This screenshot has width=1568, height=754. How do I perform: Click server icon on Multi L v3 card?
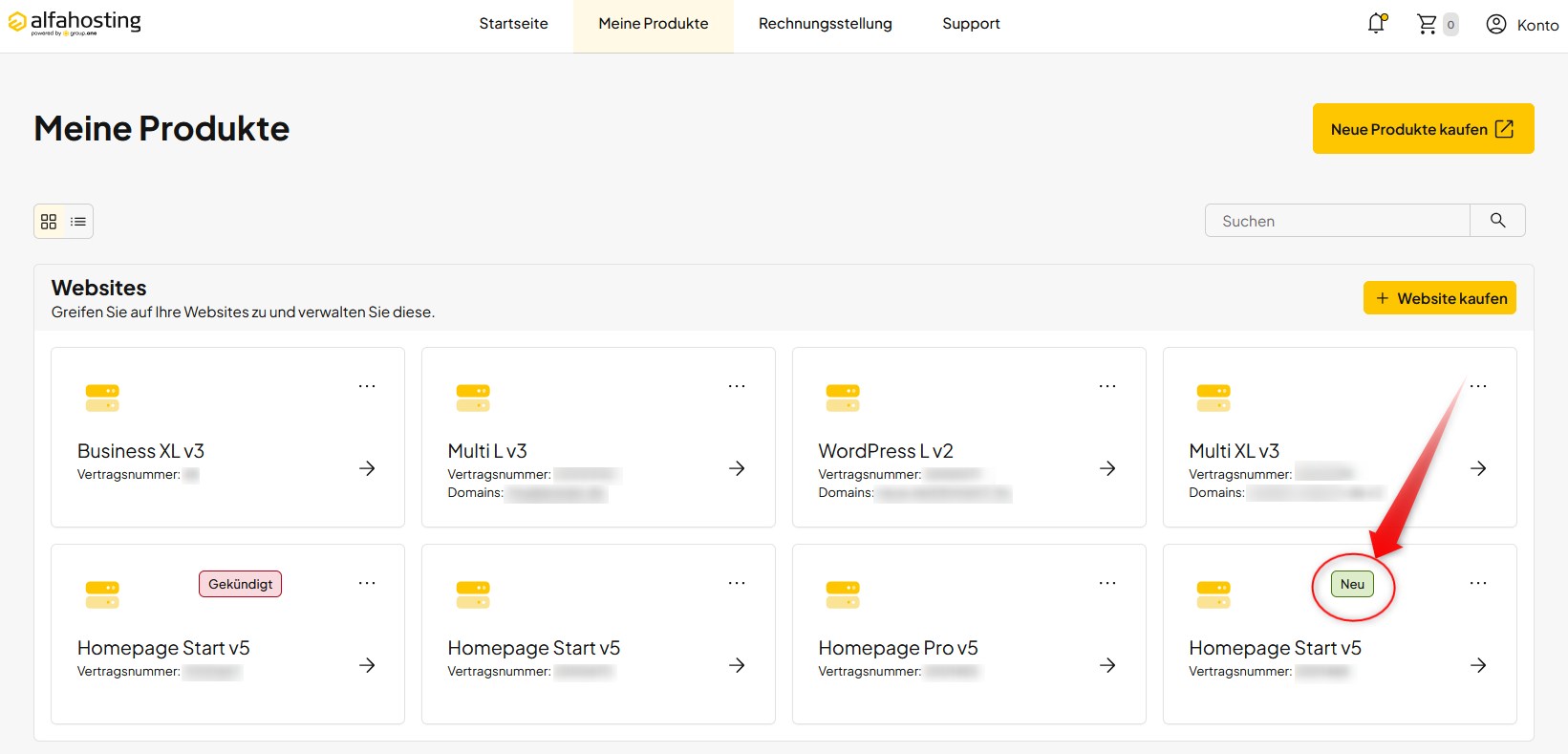(x=473, y=398)
